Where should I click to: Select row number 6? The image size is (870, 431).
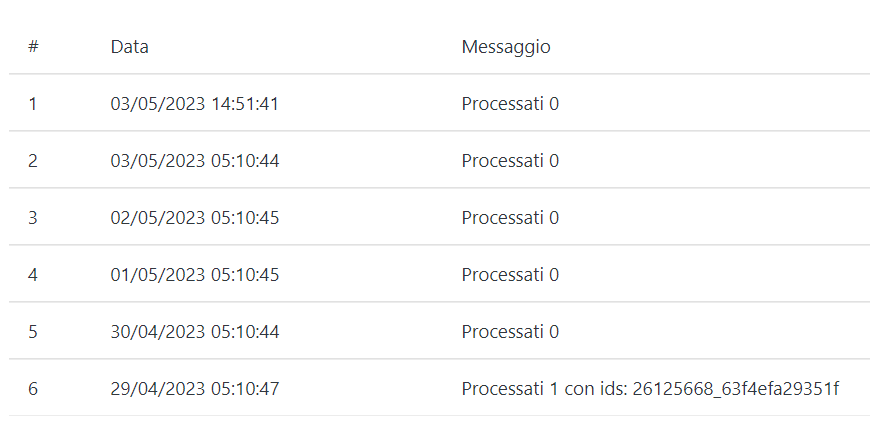(x=33, y=388)
